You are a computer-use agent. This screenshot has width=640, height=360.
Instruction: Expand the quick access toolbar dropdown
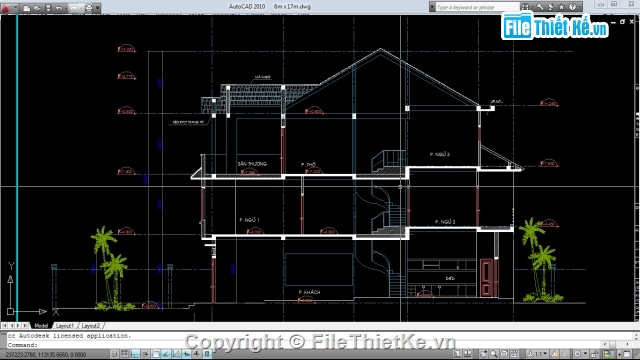coord(98,8)
